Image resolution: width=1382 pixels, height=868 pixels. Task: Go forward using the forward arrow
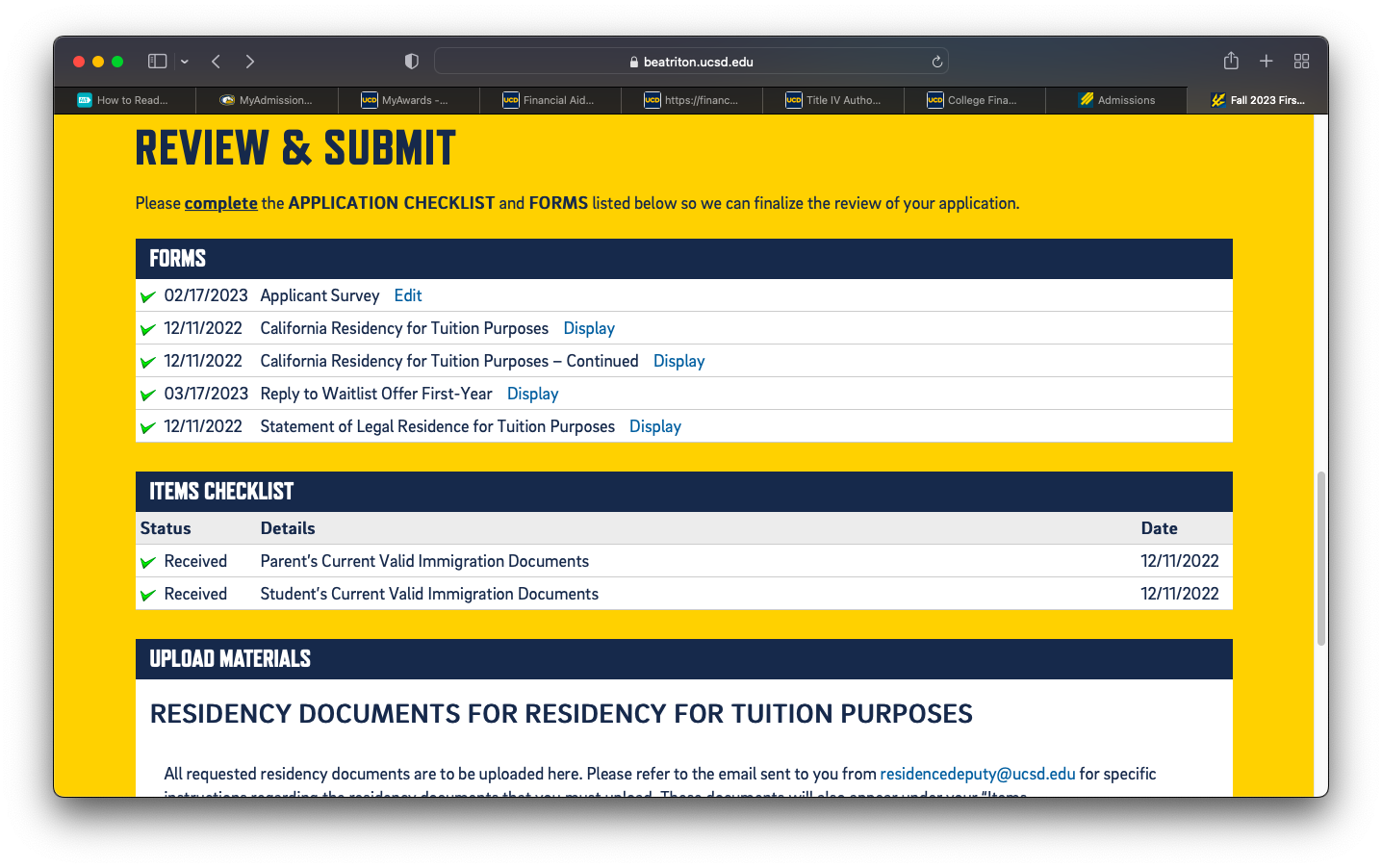(x=250, y=62)
